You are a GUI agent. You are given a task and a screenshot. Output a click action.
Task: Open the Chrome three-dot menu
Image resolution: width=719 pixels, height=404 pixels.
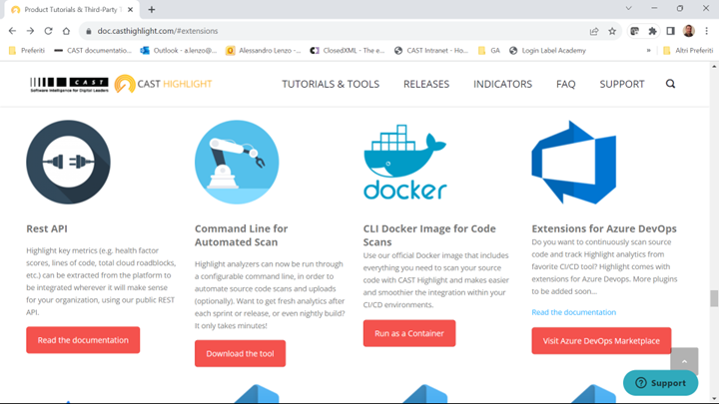(x=707, y=31)
